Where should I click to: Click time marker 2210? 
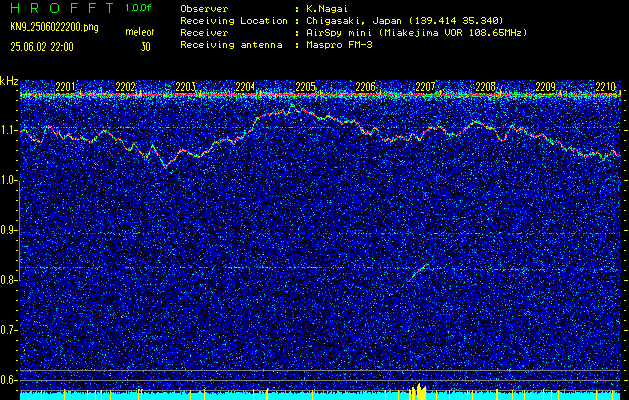(x=605, y=87)
